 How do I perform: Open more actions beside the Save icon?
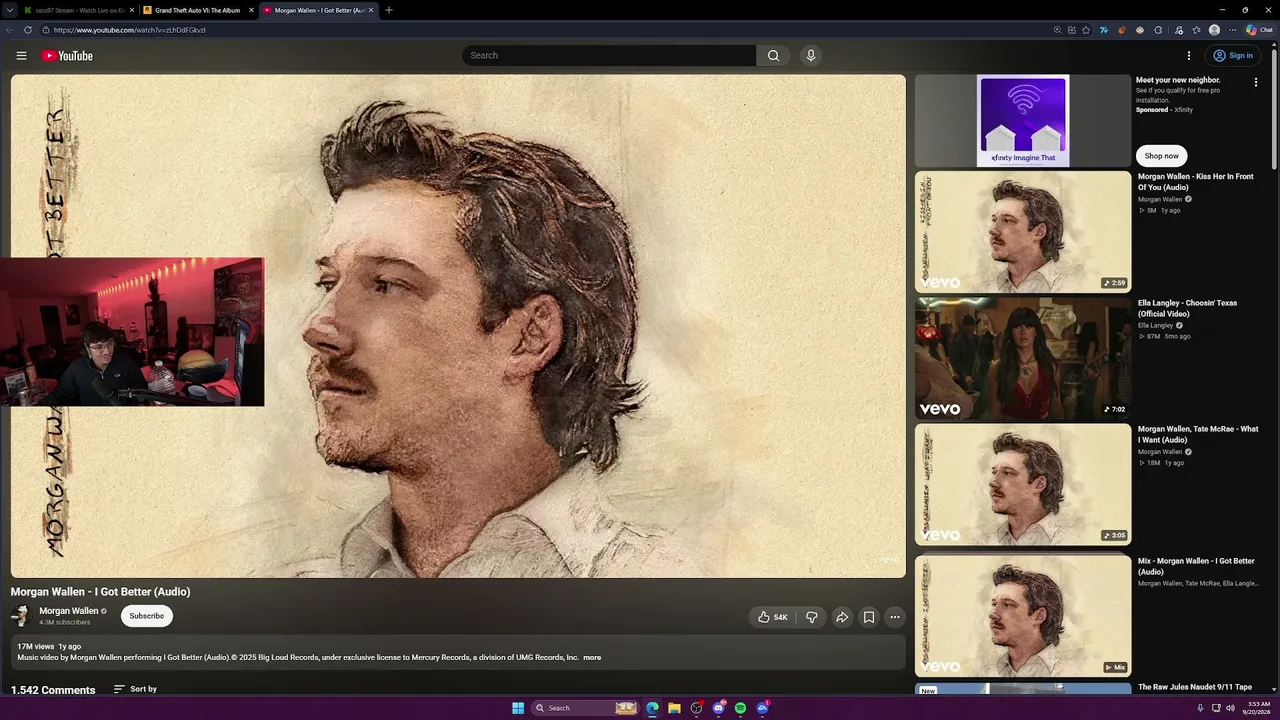click(x=895, y=617)
